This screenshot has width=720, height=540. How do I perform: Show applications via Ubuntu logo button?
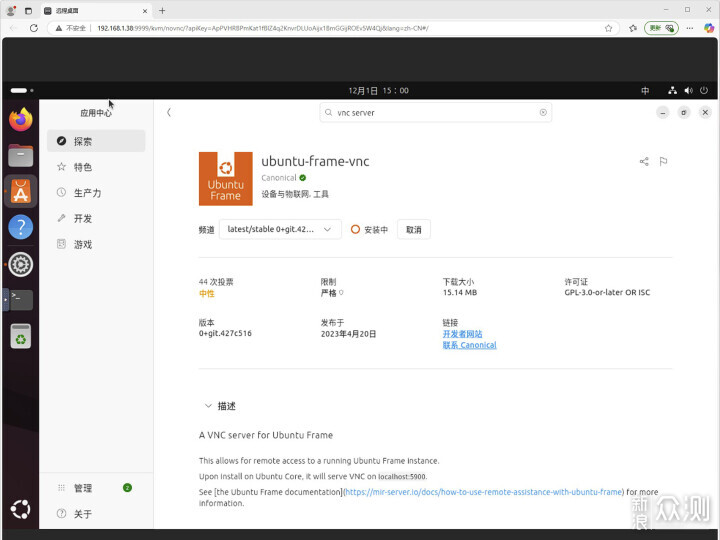pyautogui.click(x=21, y=509)
